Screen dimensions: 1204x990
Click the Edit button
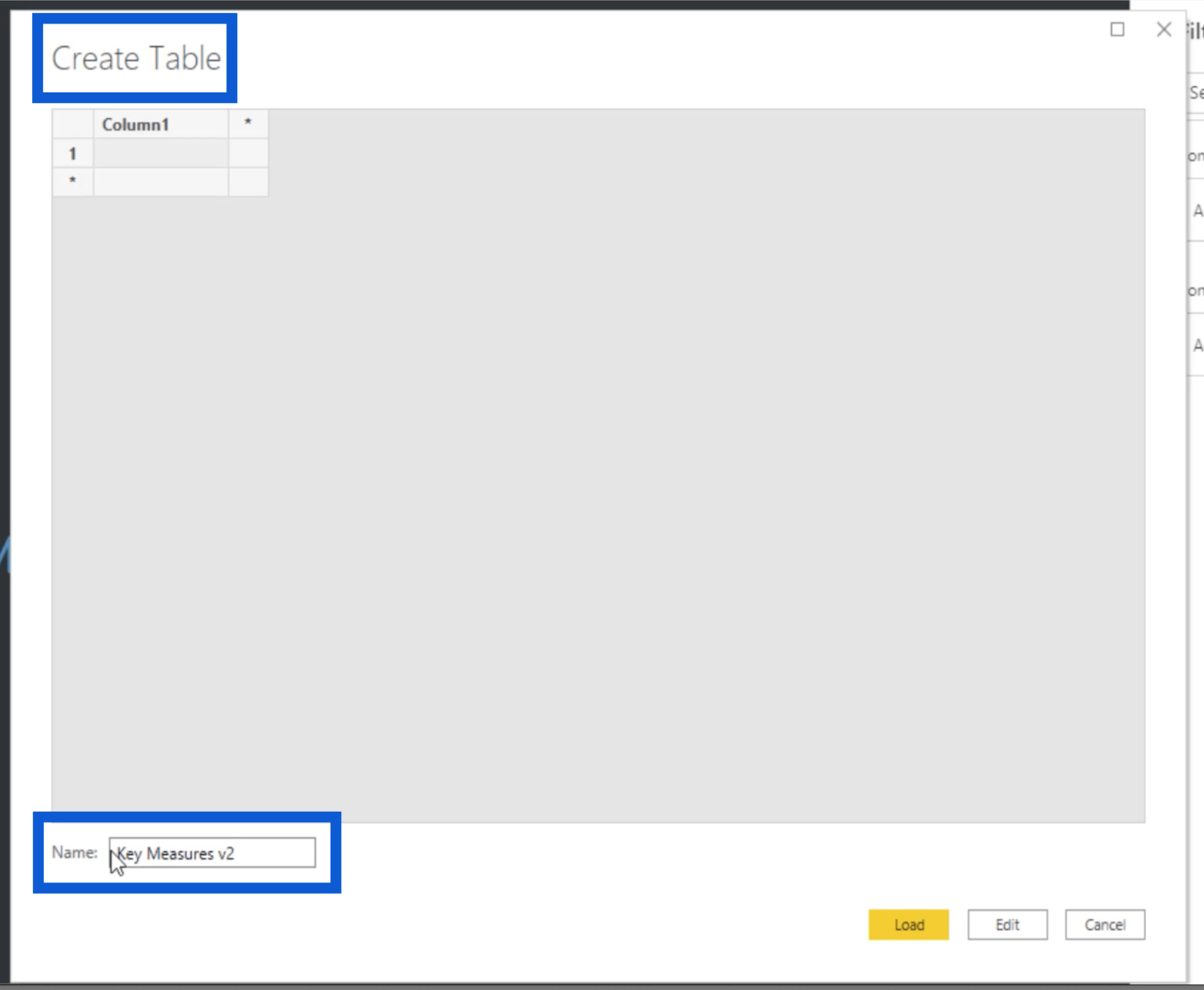1007,925
